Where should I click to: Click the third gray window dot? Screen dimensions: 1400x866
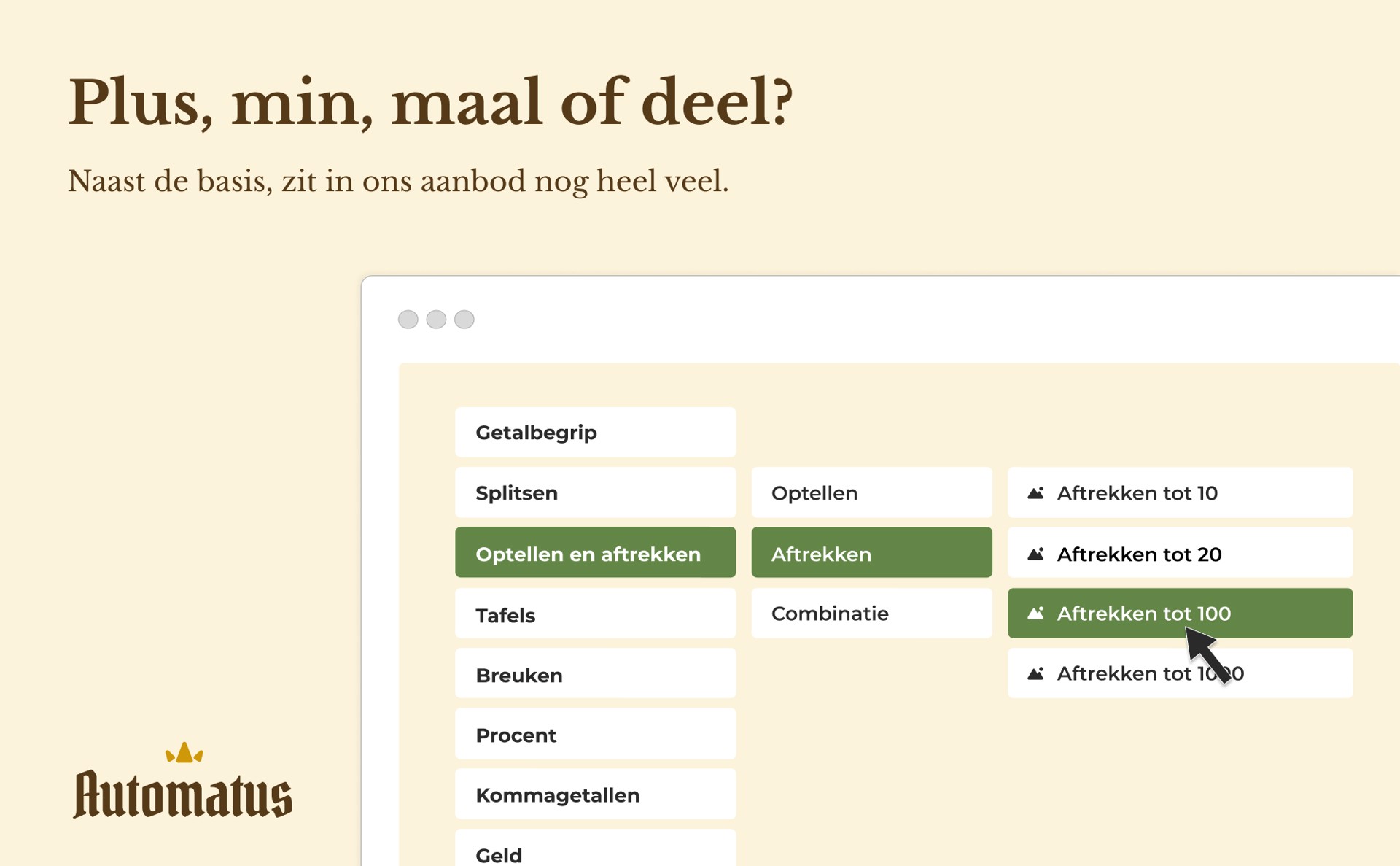coord(464,320)
